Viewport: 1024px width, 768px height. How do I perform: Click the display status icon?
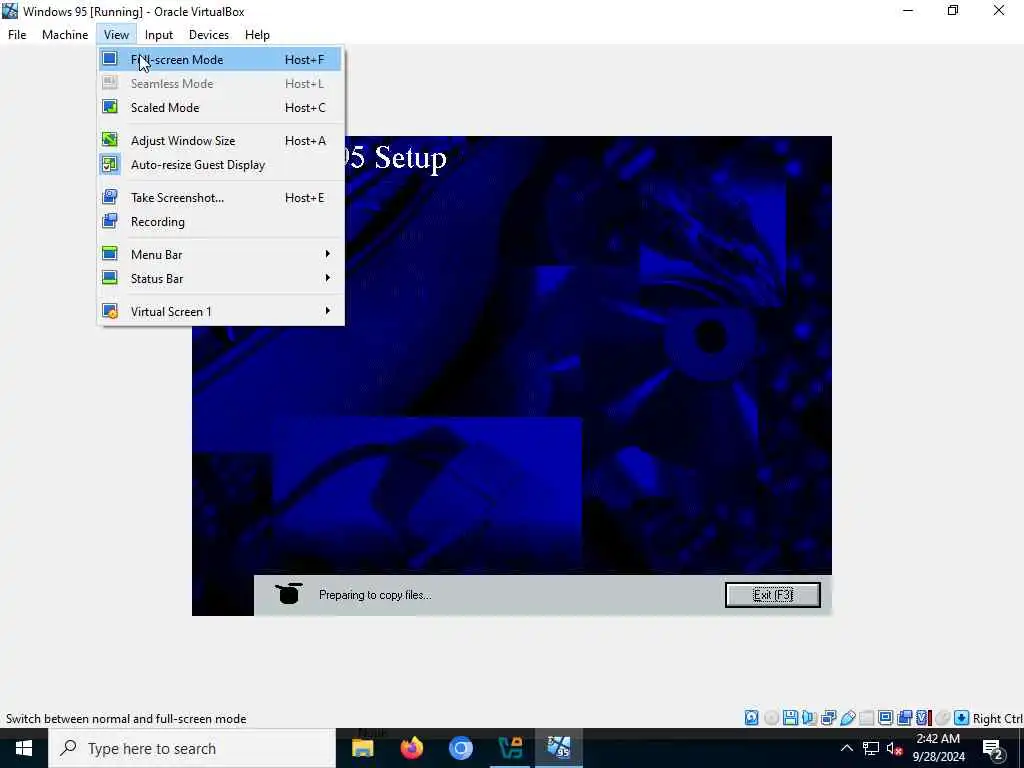click(x=886, y=718)
